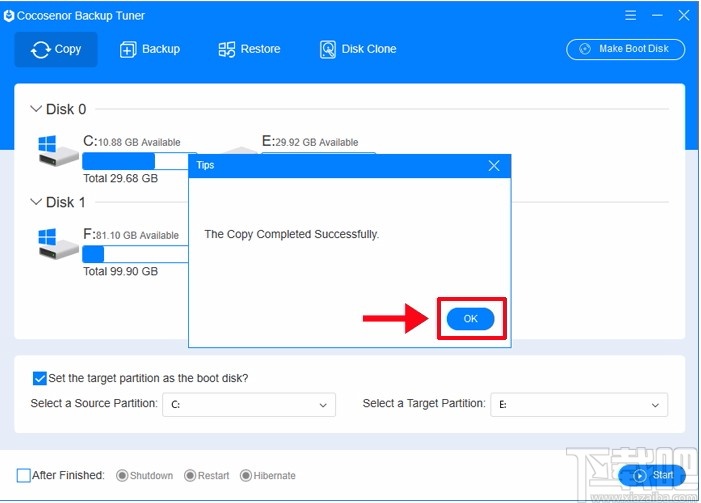Click the Total 99.90 GB text
This screenshot has height=503, width=701.
pyautogui.click(x=121, y=271)
